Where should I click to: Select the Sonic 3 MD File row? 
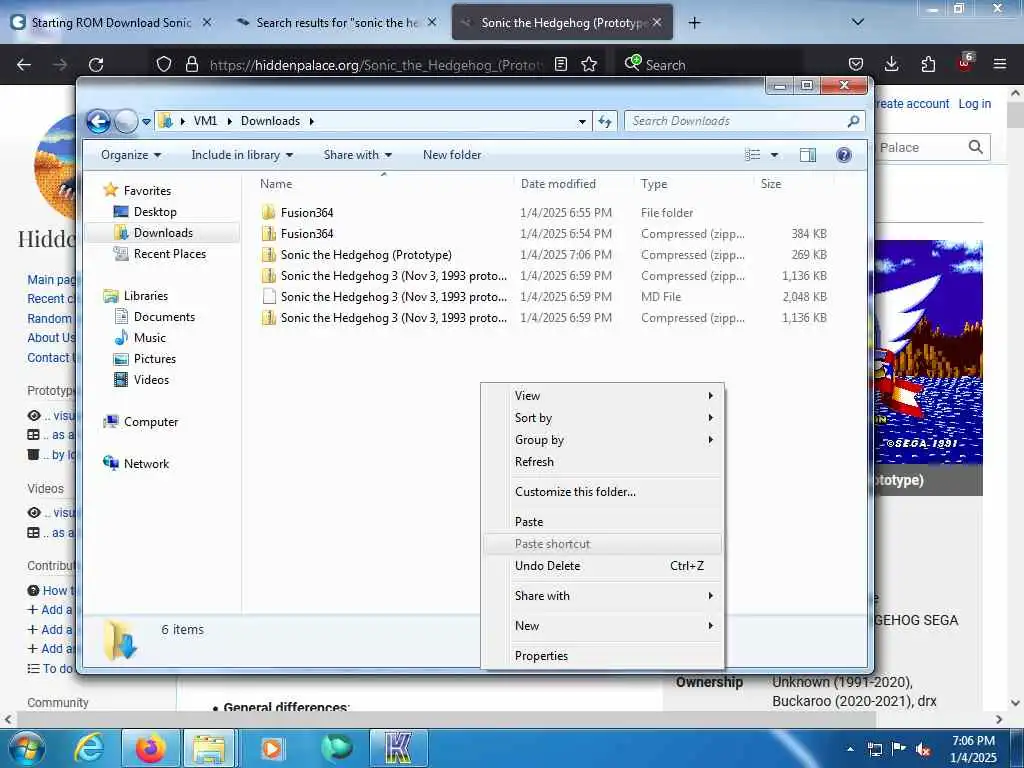pos(543,296)
